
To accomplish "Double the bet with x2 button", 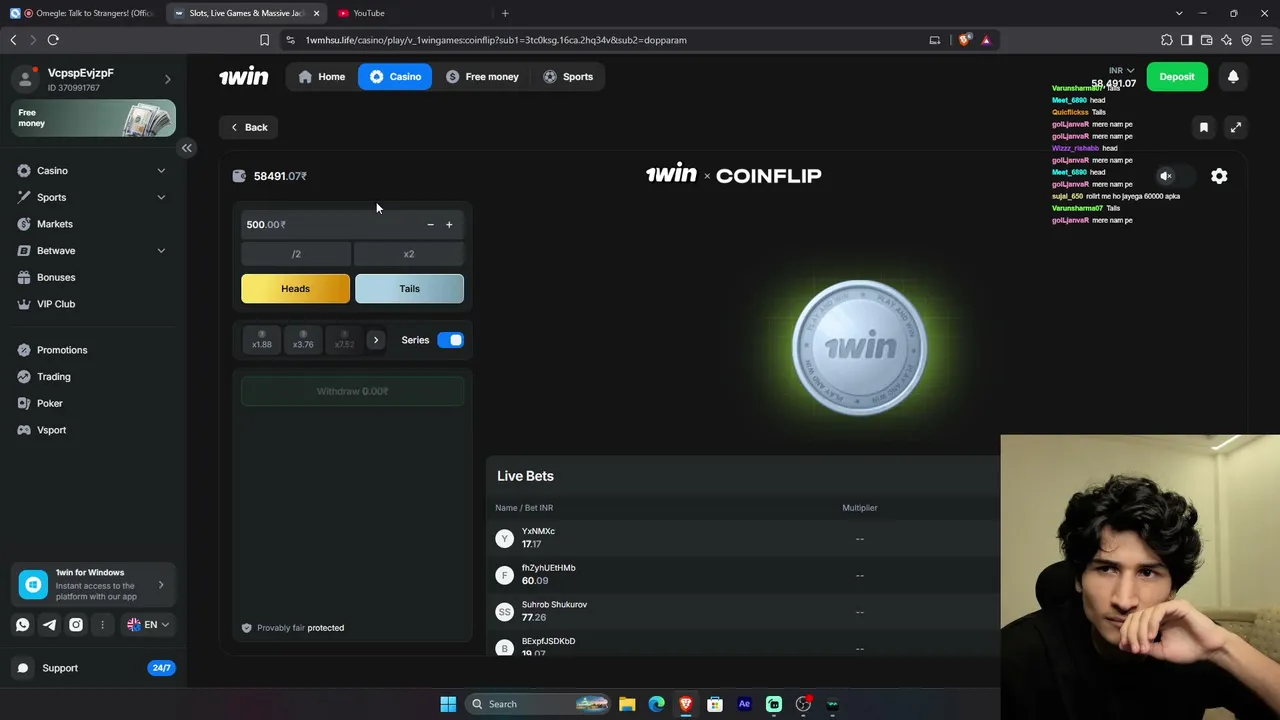I will tap(409, 254).
